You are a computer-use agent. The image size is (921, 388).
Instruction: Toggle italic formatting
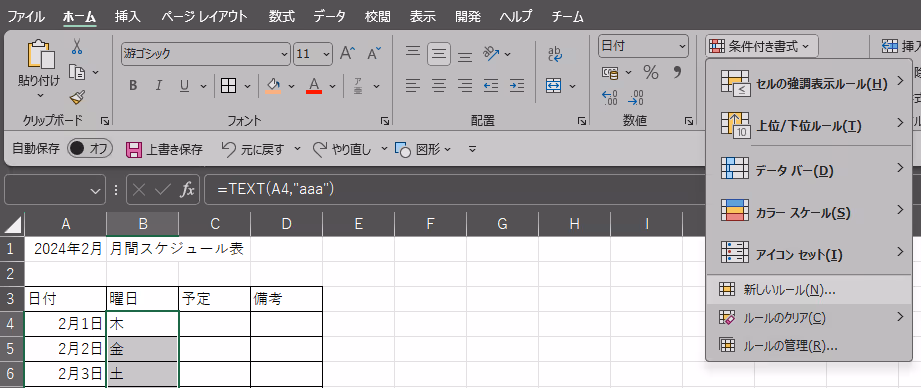coord(158,86)
